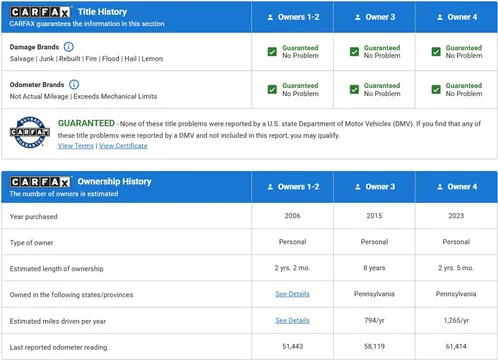498x360 pixels.
Task: Click the Odometer Brands label
Action: click(37, 85)
